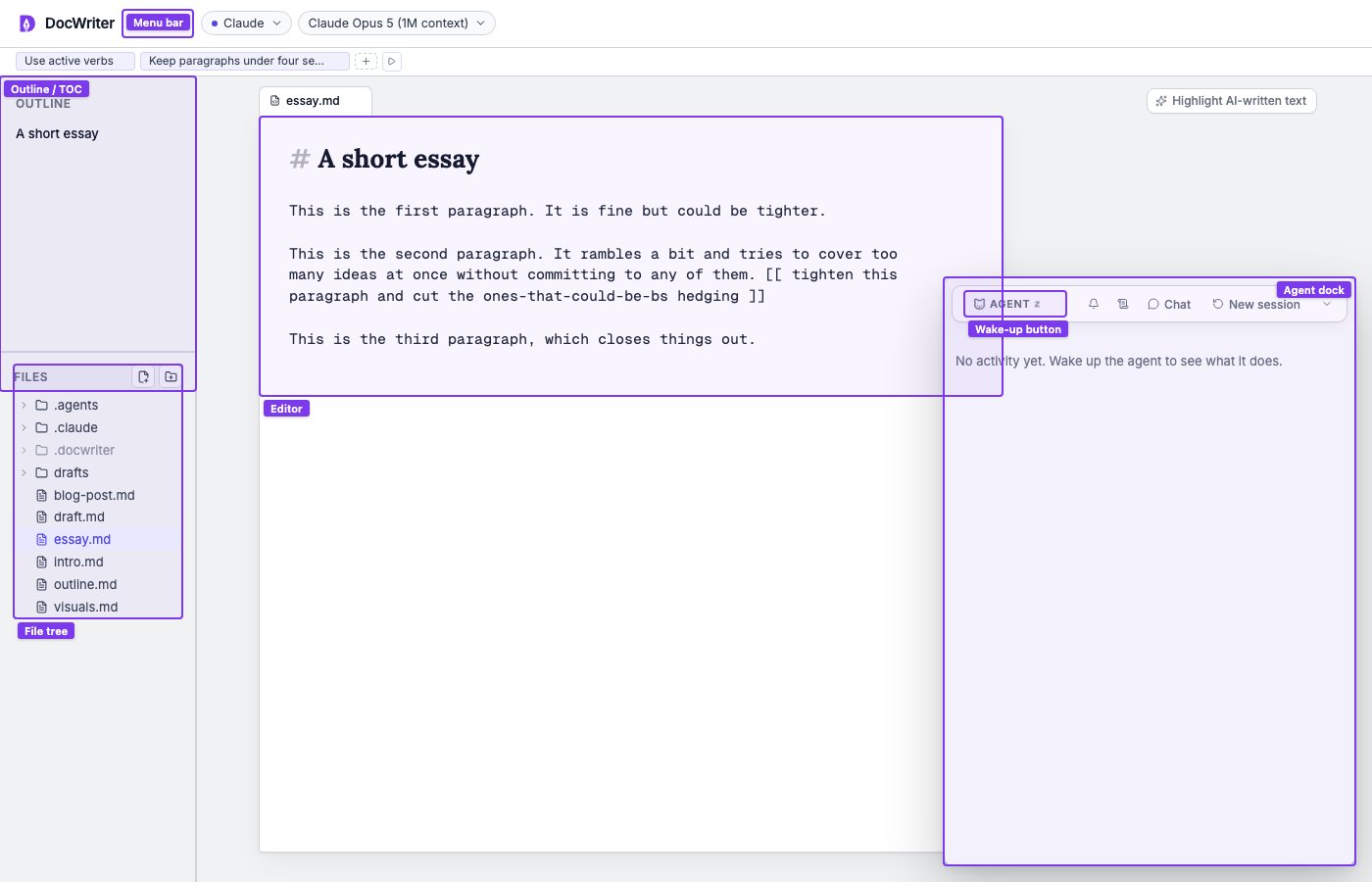Expand the .agents folder chevron
Screen dimensions: 1372x882
(24, 406)
